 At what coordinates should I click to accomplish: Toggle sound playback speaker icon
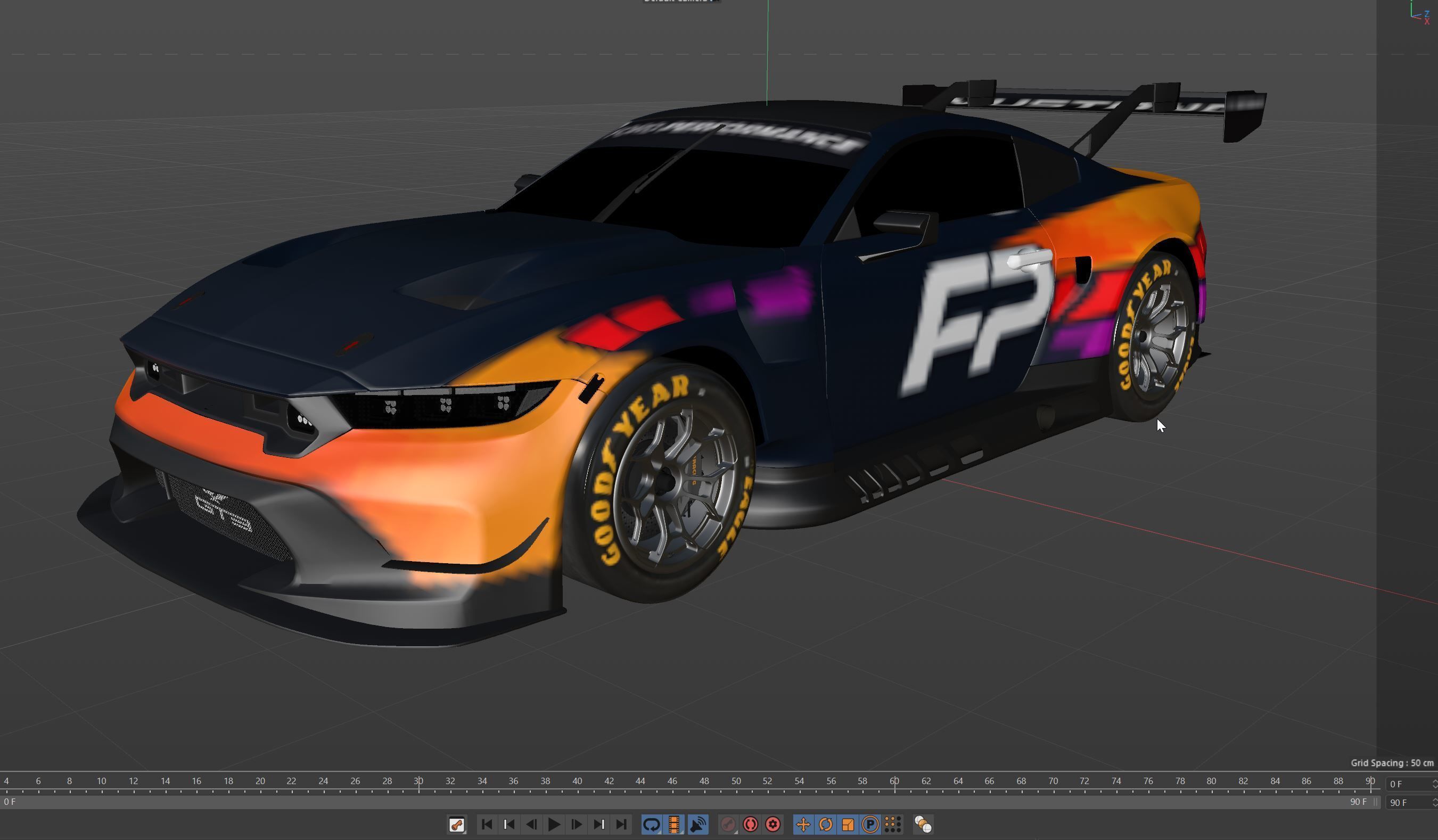click(697, 825)
